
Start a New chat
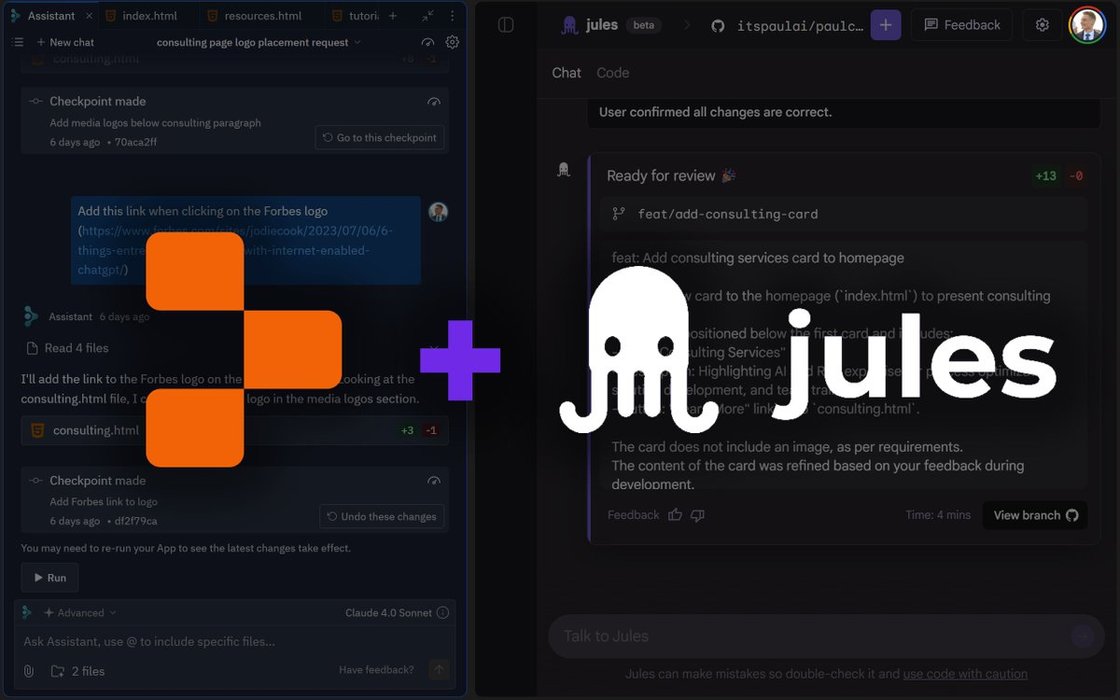(x=65, y=42)
